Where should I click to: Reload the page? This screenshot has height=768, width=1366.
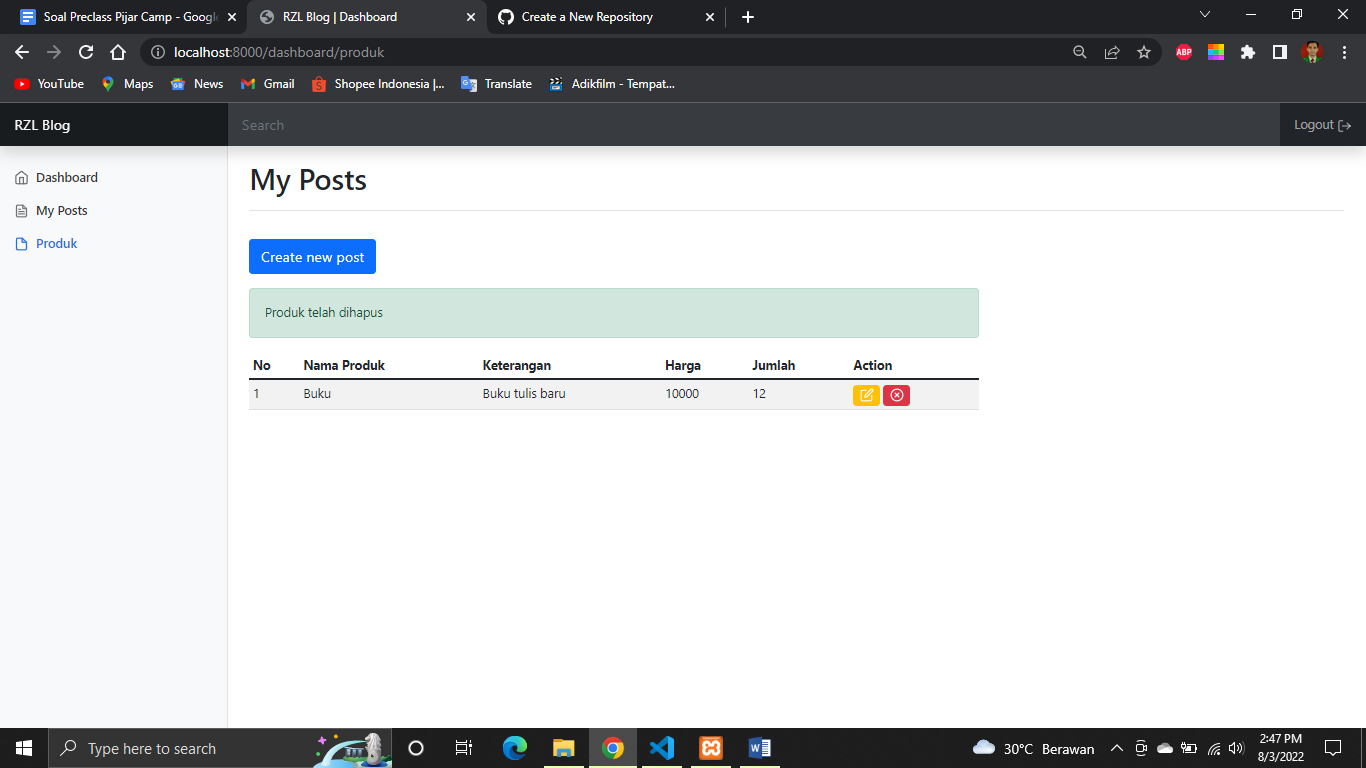(85, 52)
